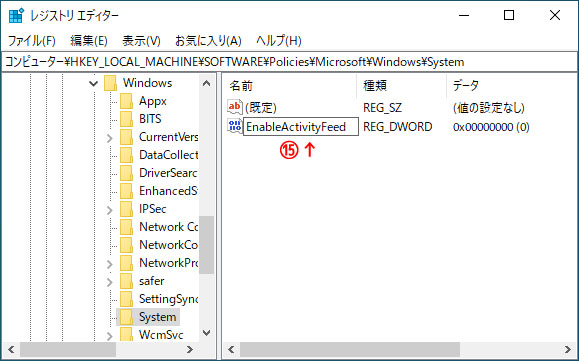Click the DriverSearc folder icon

click(x=126, y=173)
